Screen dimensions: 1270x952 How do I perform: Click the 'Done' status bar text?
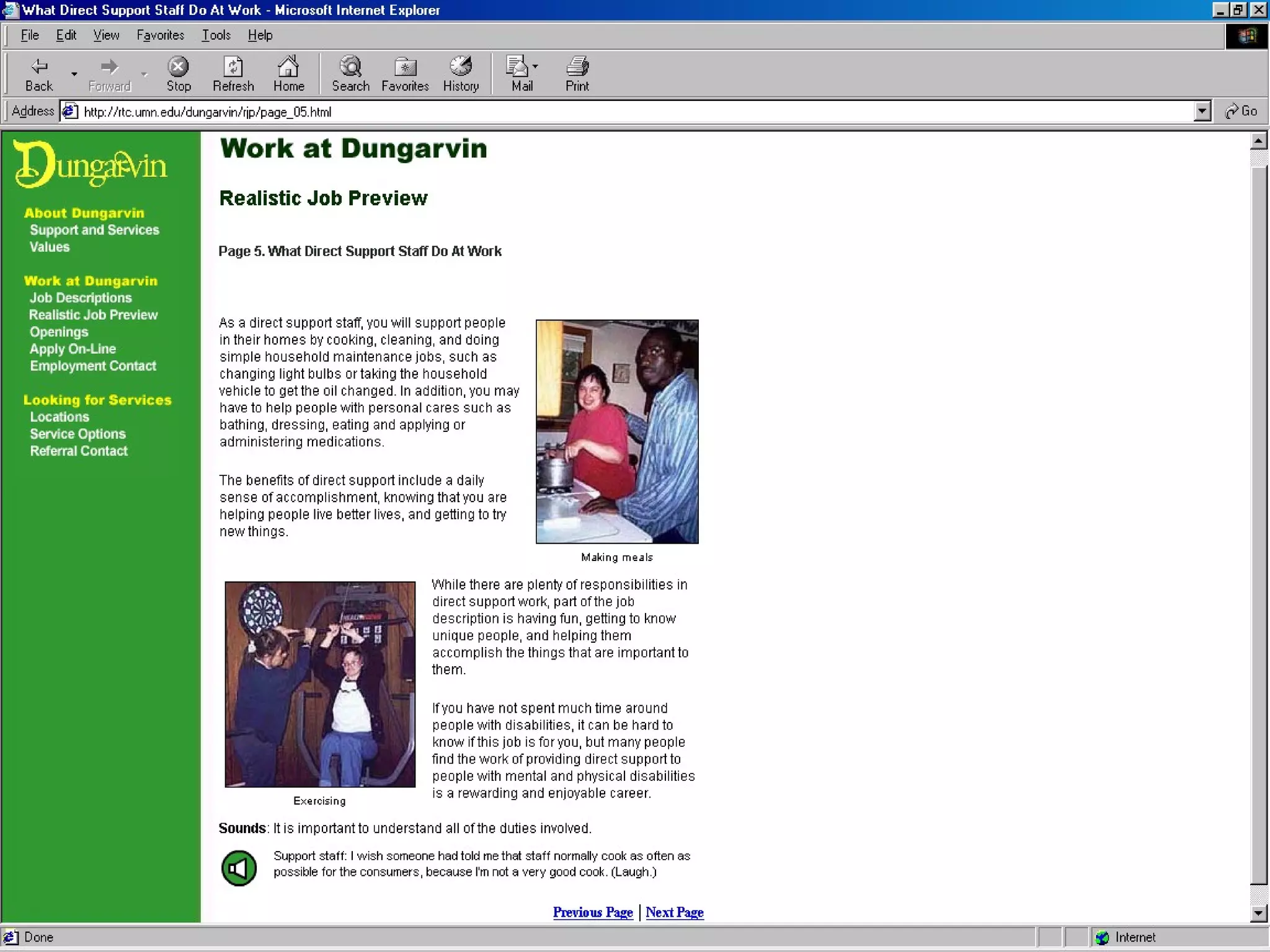click(38, 937)
